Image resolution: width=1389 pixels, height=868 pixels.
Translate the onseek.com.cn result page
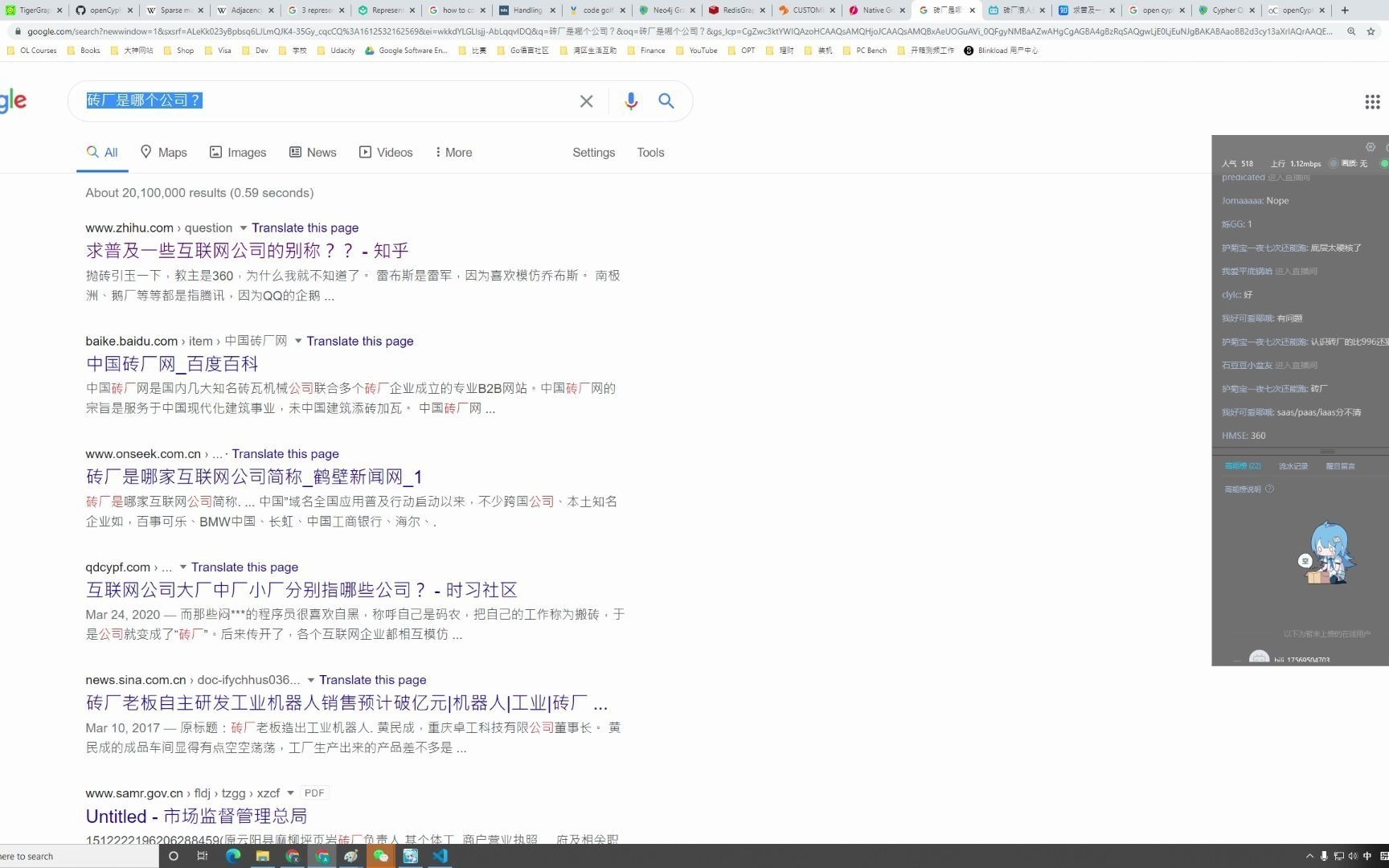[x=285, y=454]
